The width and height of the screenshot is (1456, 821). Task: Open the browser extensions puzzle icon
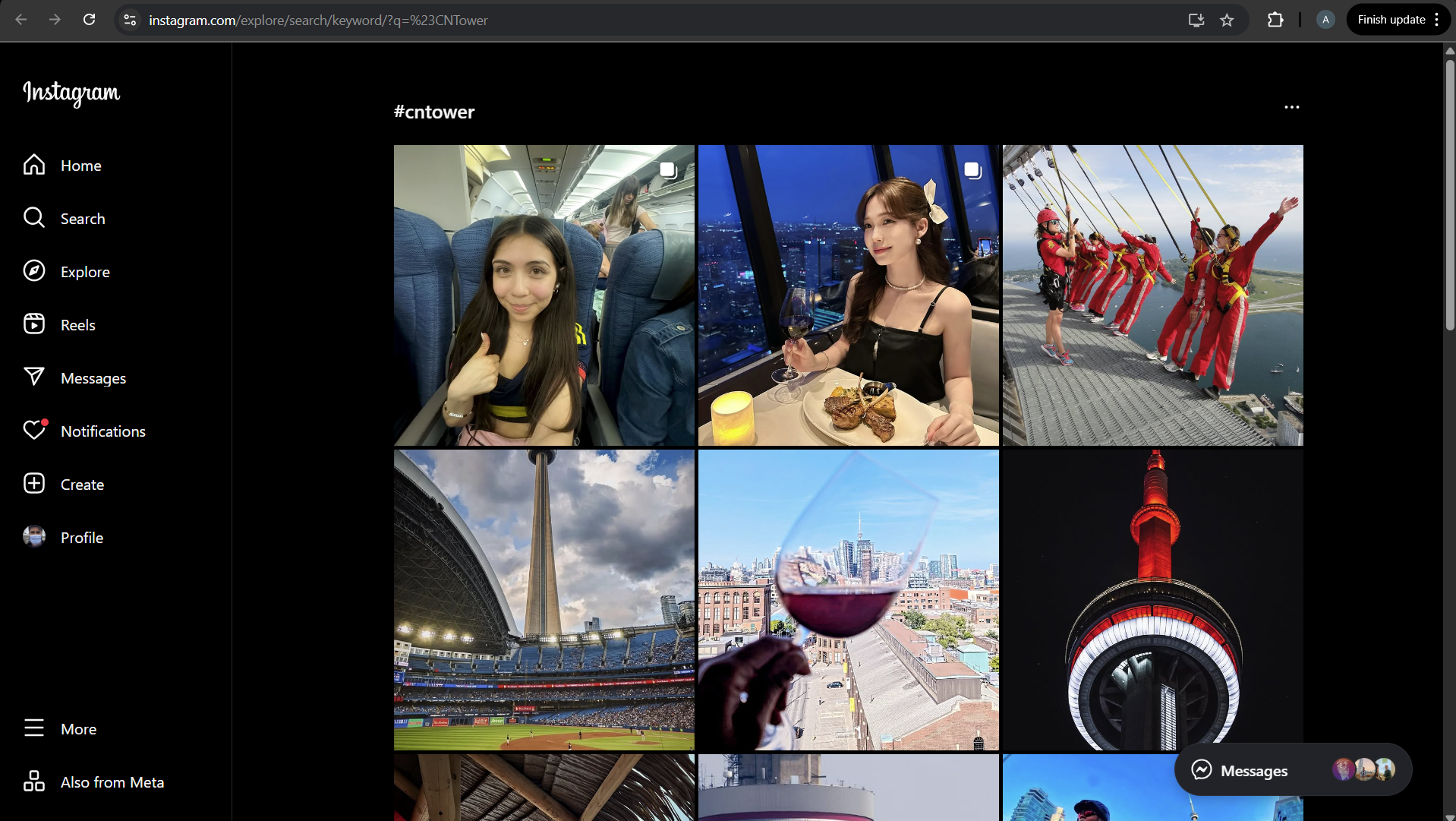click(1275, 20)
